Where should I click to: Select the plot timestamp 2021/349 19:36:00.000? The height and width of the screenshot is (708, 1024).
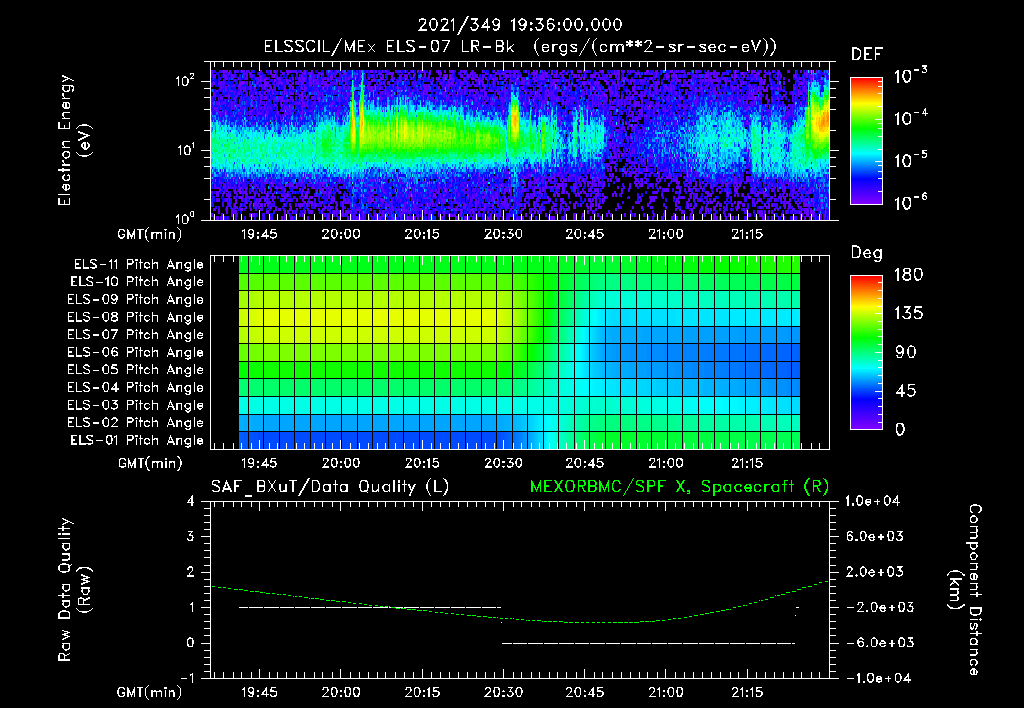click(x=520, y=25)
